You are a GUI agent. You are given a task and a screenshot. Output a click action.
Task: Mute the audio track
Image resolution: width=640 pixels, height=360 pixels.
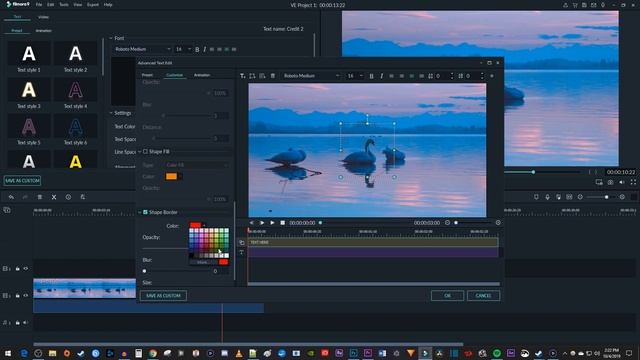[x=26, y=322]
